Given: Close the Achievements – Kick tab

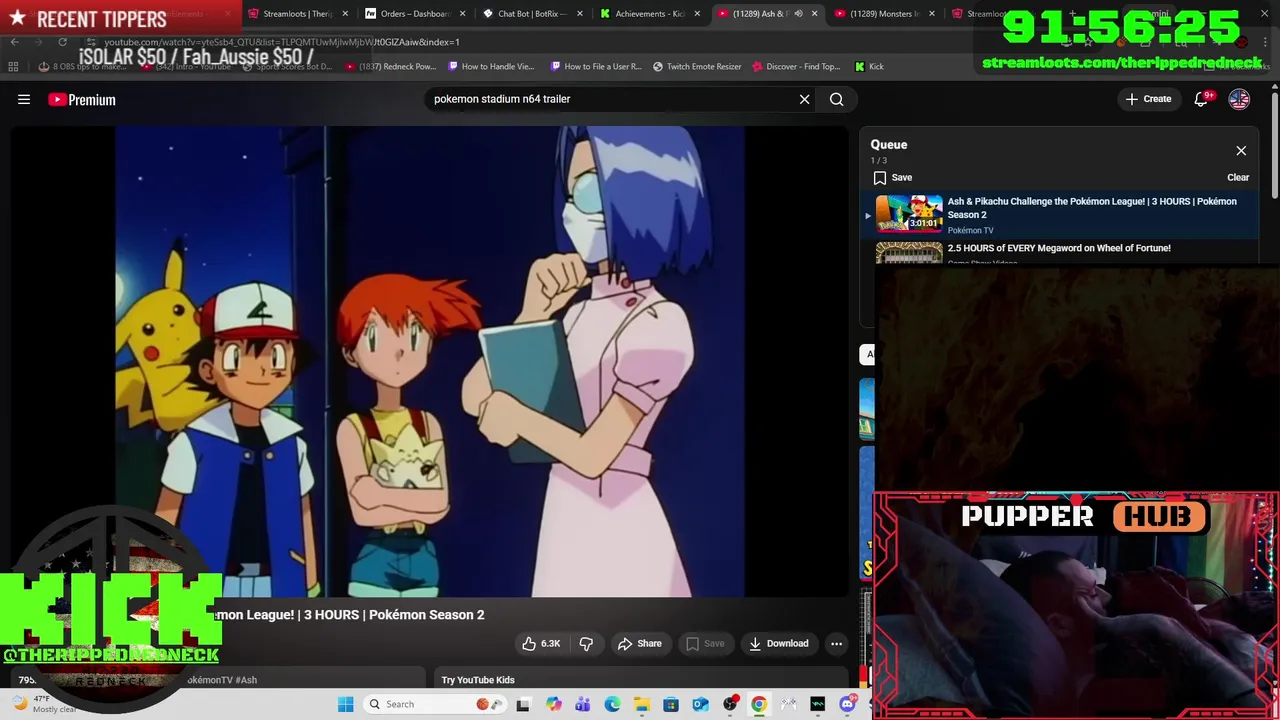Looking at the screenshot, I should 697,14.
